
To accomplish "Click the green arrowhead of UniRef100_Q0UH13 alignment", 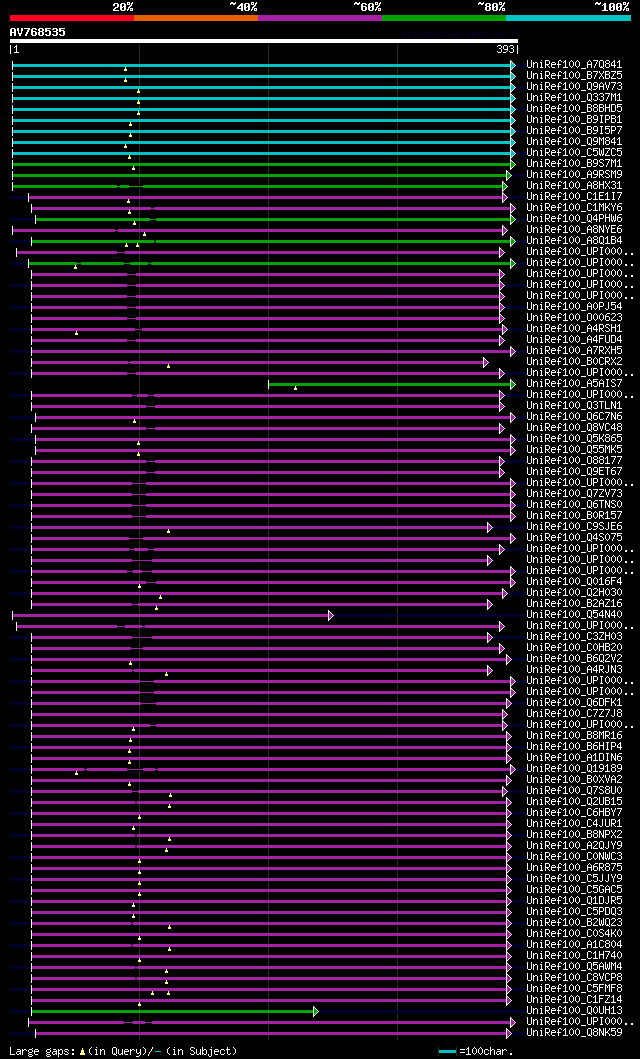I will [x=315, y=1011].
